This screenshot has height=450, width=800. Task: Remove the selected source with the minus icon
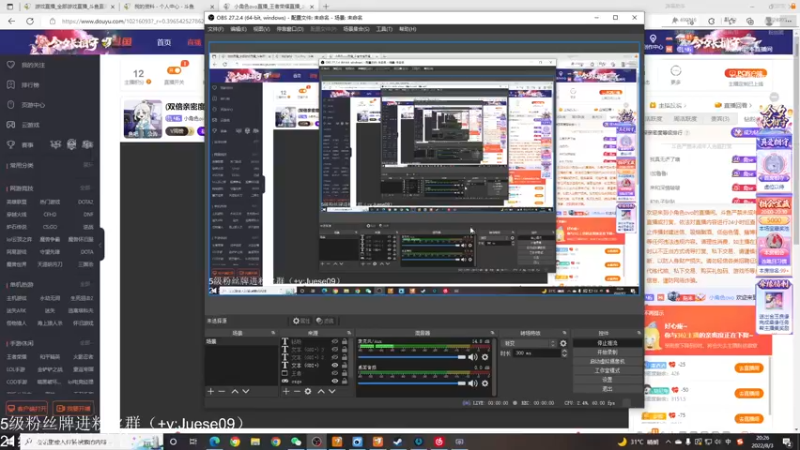coord(296,391)
